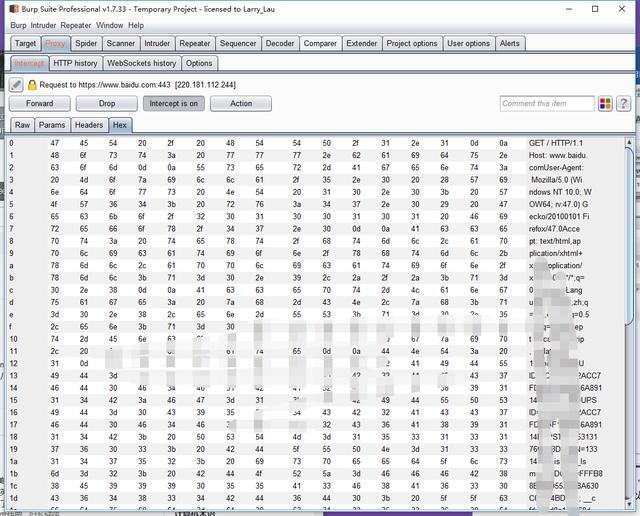640x516 pixels.
Task: Switch to the Params view tab
Action: coord(52,125)
